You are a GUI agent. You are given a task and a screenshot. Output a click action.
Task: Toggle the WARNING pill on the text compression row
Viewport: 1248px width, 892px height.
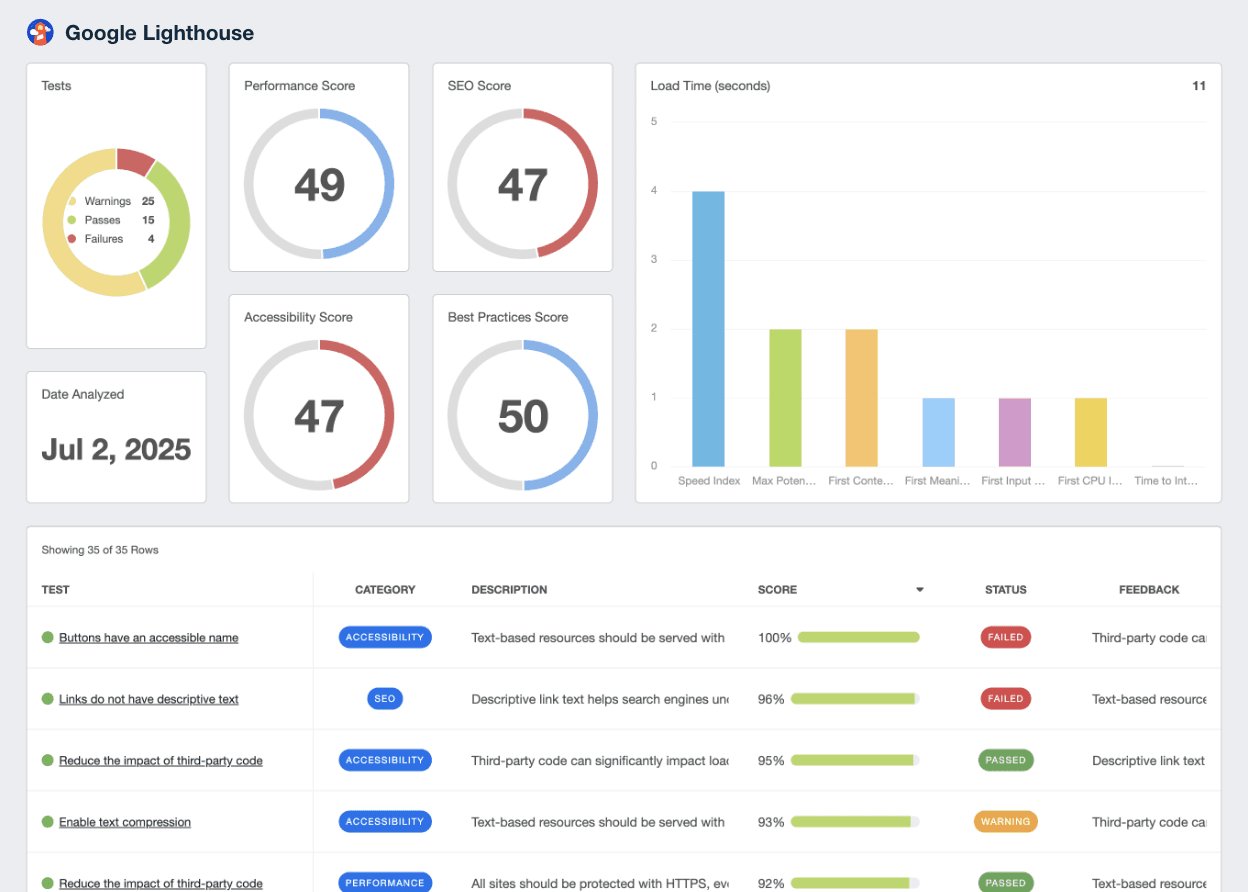tap(1005, 821)
